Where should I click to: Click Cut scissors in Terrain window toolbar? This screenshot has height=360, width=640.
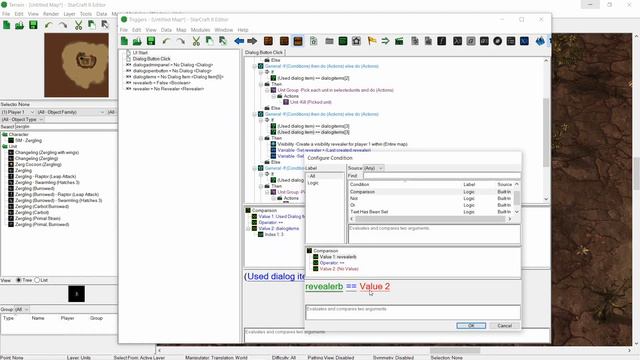pyautogui.click(x=78, y=25)
